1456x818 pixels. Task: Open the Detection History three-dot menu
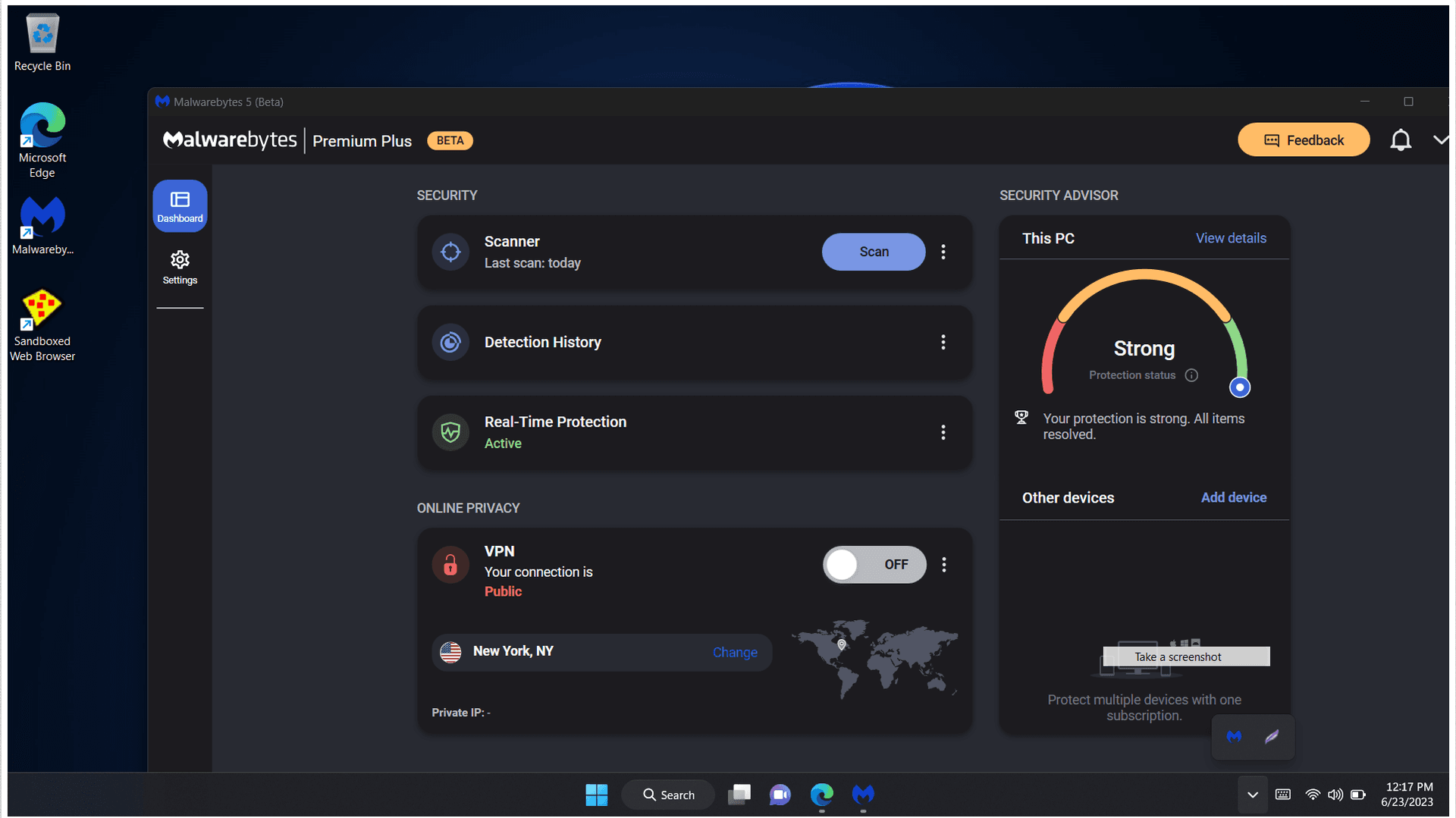943,343
